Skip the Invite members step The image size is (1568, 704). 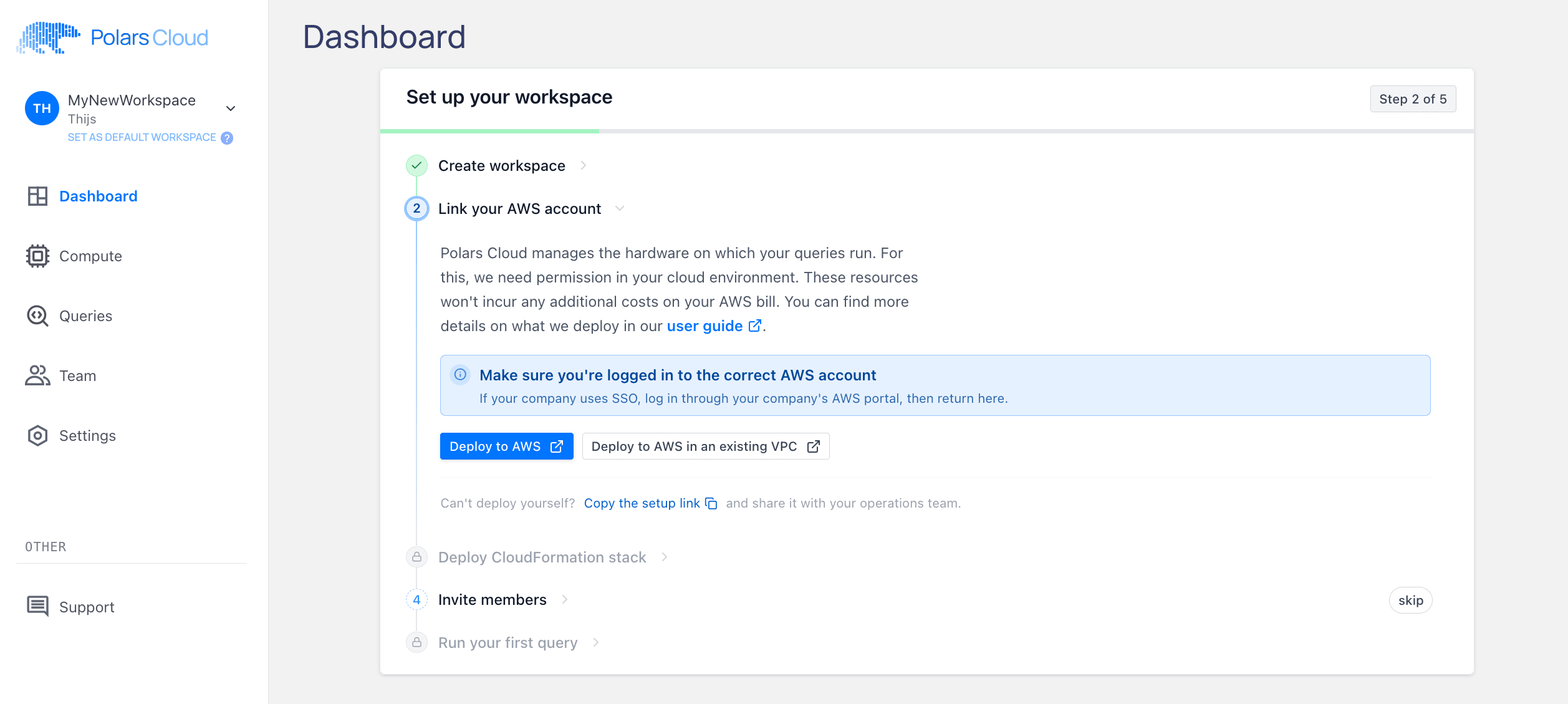(1410, 600)
